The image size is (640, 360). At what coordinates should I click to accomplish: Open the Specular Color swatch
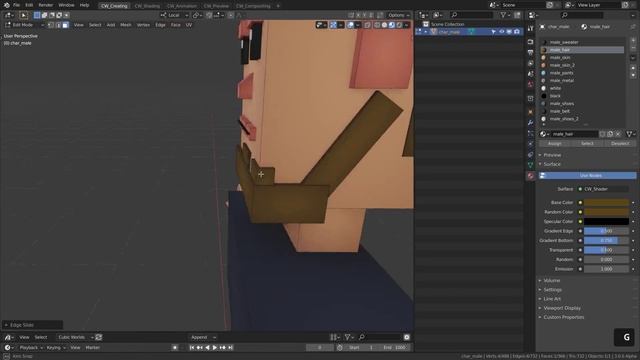tap(606, 222)
